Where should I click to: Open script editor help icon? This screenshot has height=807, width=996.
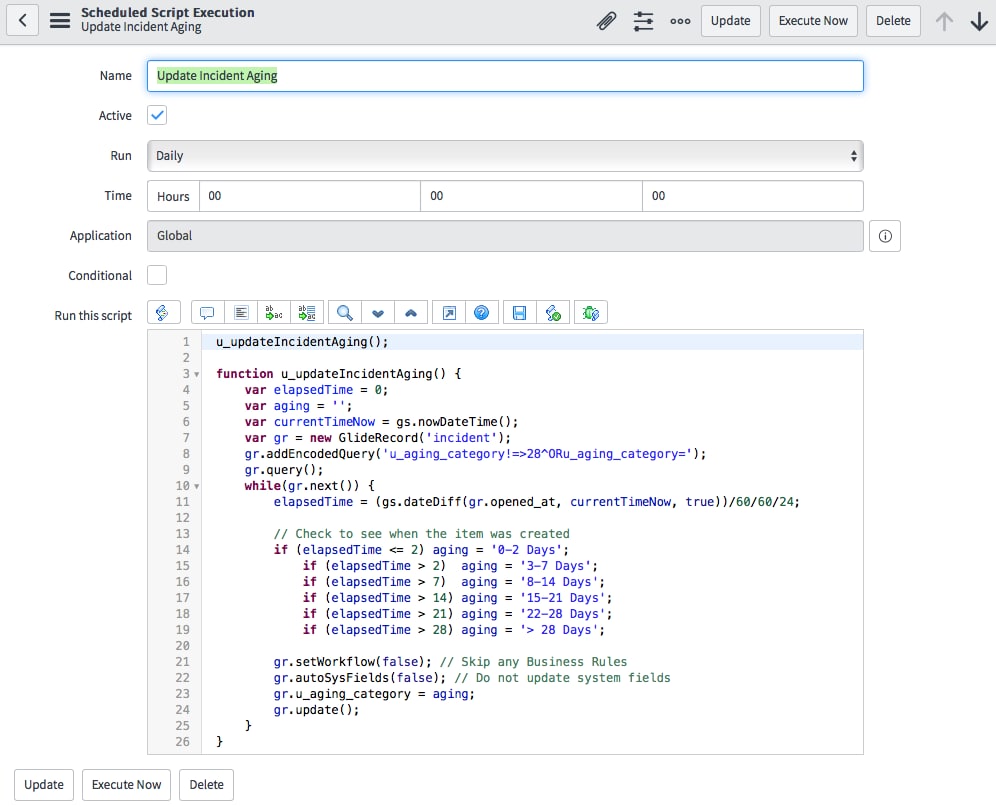482,312
